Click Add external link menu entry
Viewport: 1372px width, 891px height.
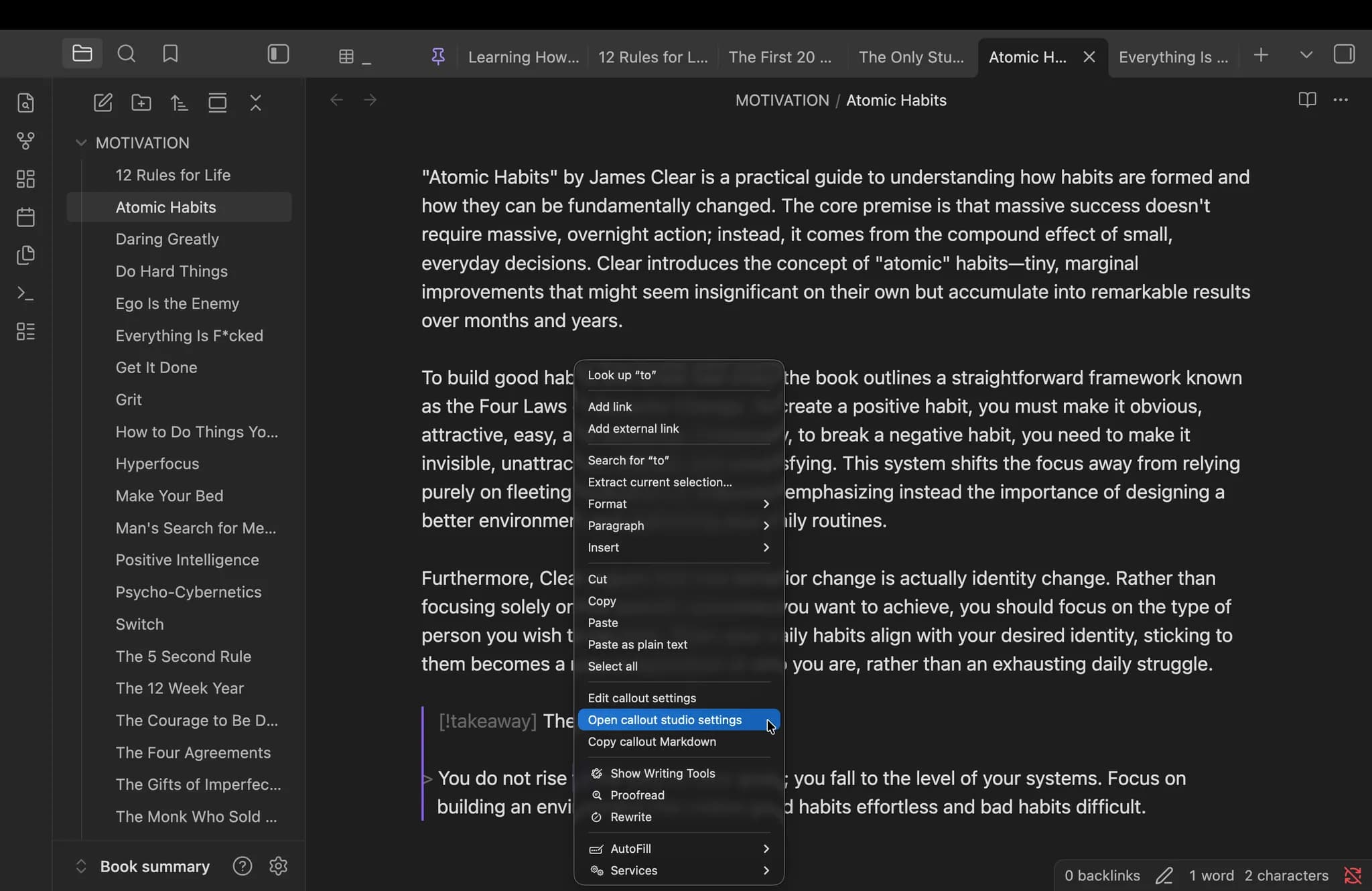click(679, 429)
